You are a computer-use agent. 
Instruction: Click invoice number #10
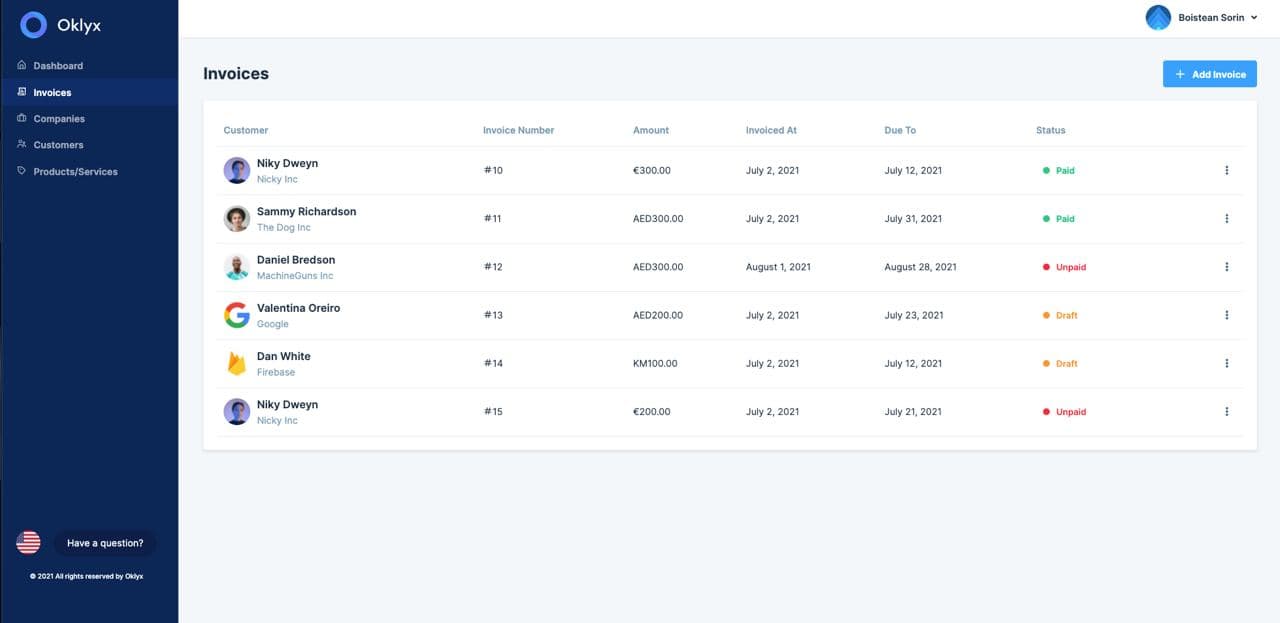[x=493, y=170]
